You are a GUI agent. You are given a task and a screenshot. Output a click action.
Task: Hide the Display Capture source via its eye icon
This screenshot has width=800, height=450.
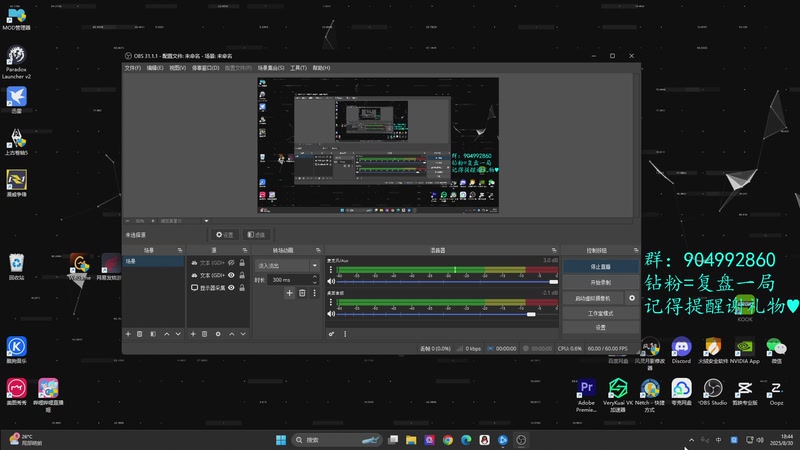point(231,288)
